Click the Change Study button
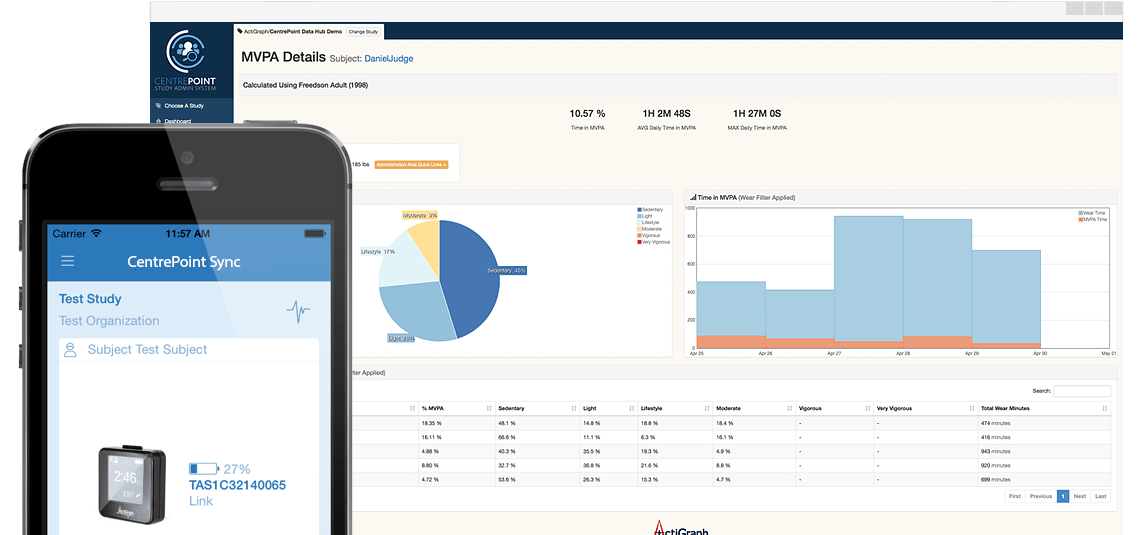The height and width of the screenshot is (535, 1140). tap(362, 32)
